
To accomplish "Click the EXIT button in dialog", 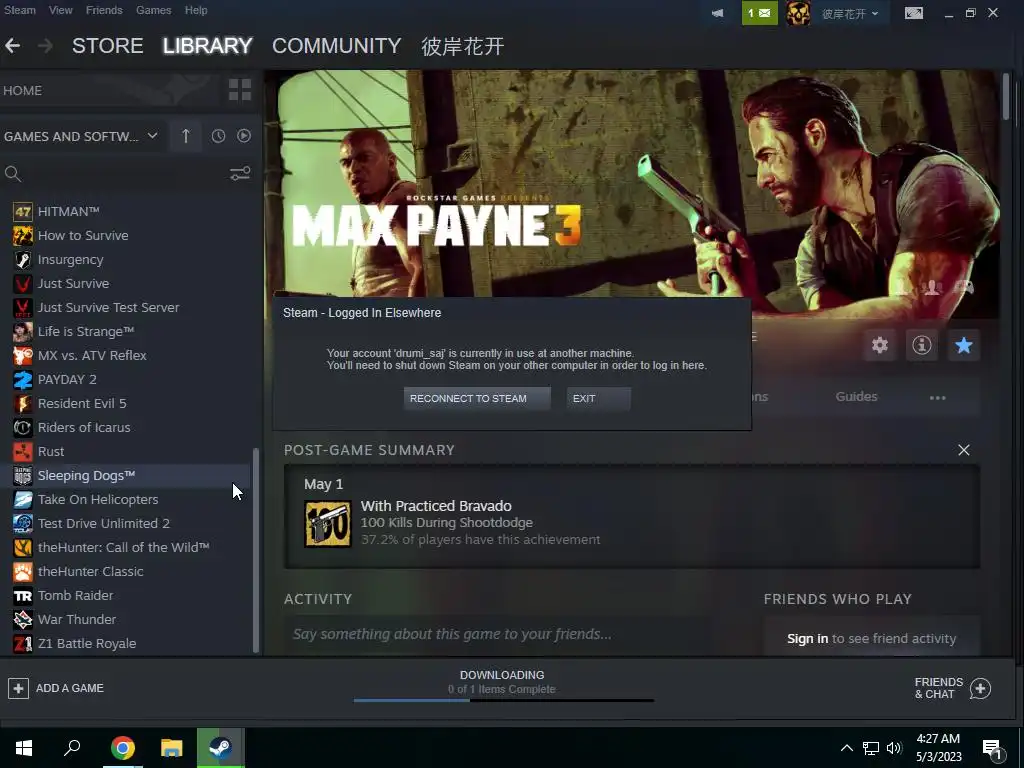I will (x=599, y=398).
